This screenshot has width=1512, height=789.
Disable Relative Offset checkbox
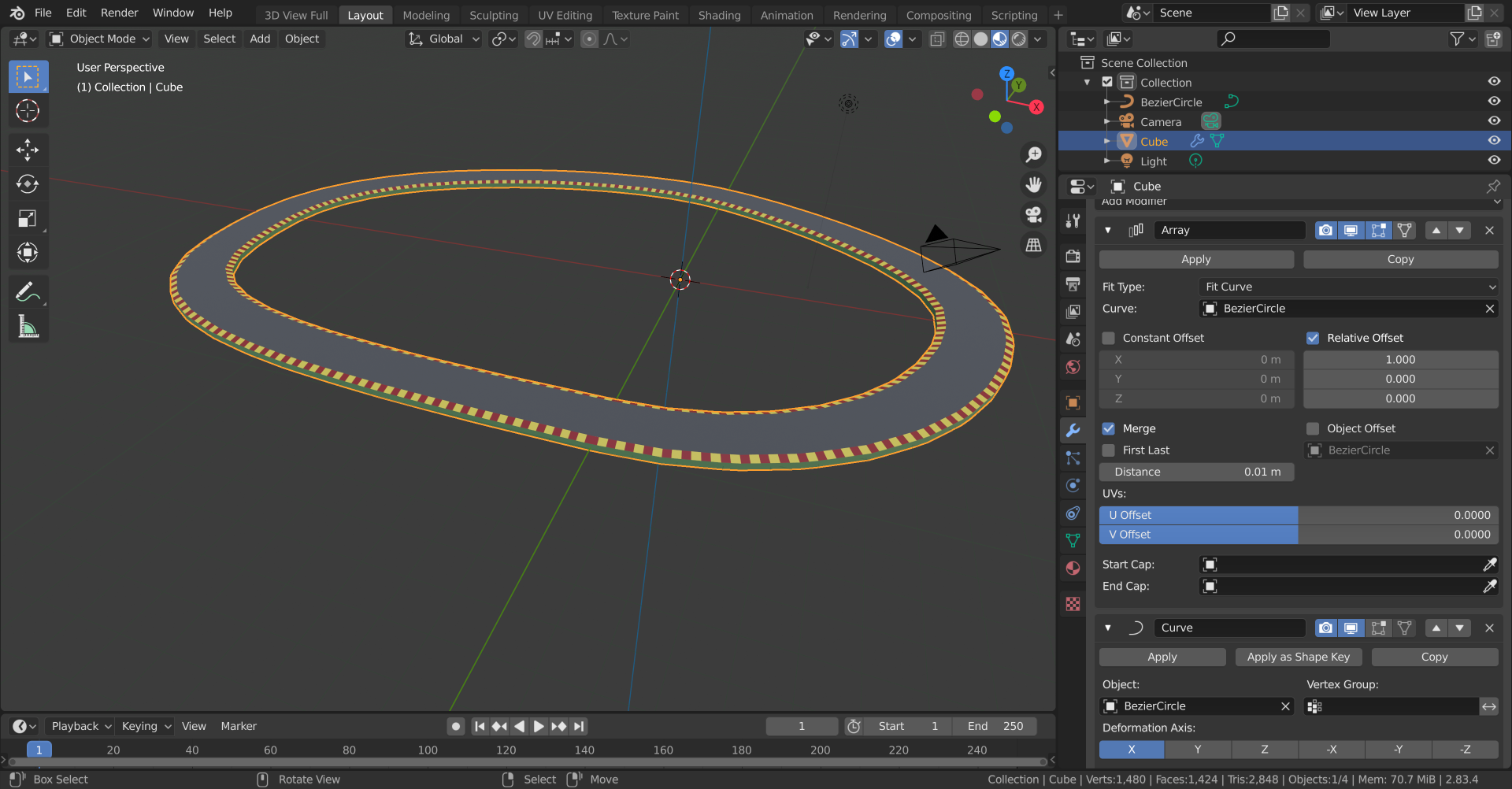[1313, 338]
